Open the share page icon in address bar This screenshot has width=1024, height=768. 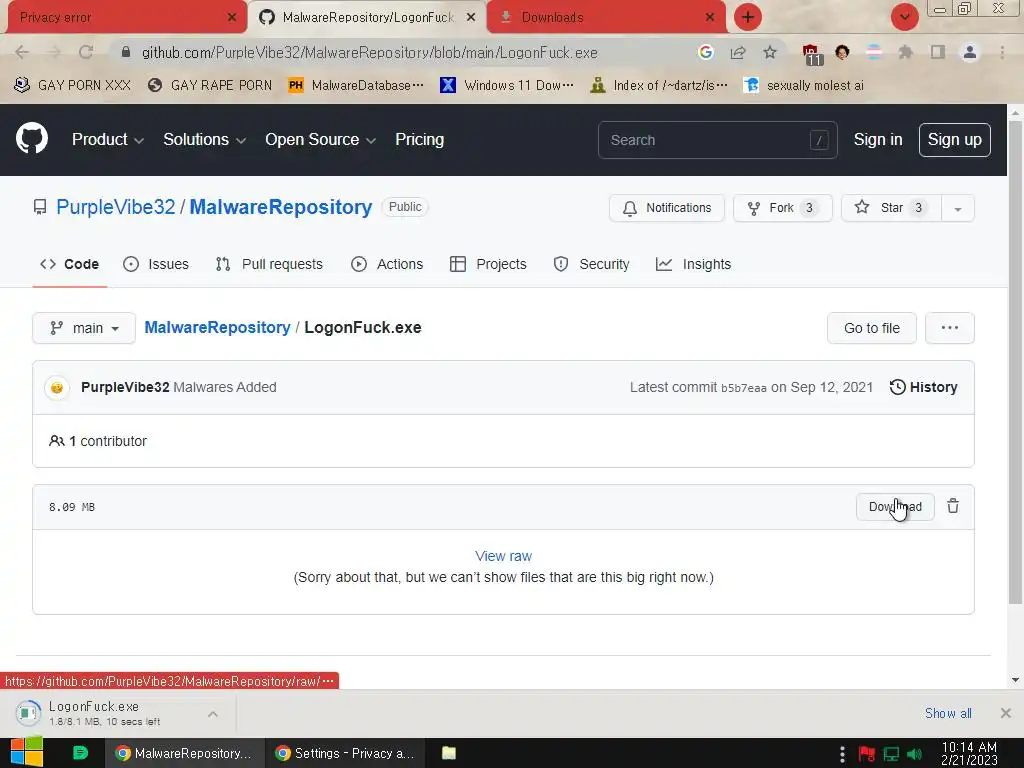click(x=738, y=52)
